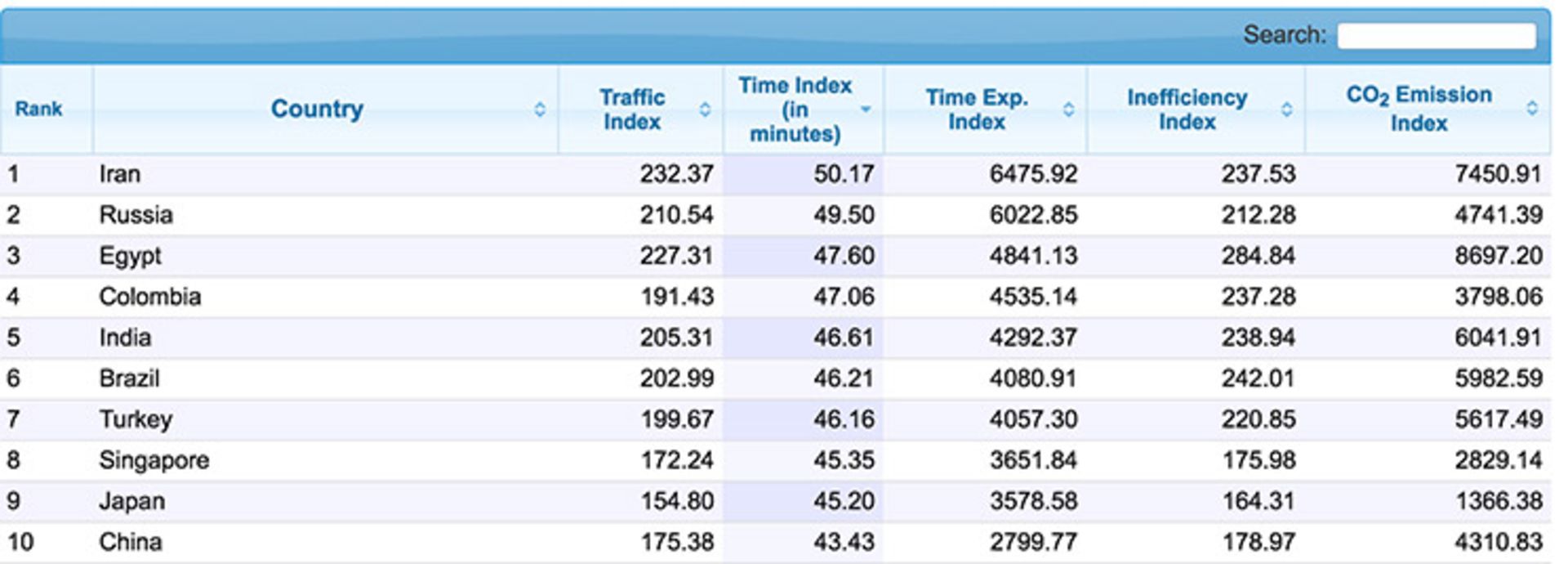Sort table by Rank column header
This screenshot has height=564, width=1568.
coord(38,110)
